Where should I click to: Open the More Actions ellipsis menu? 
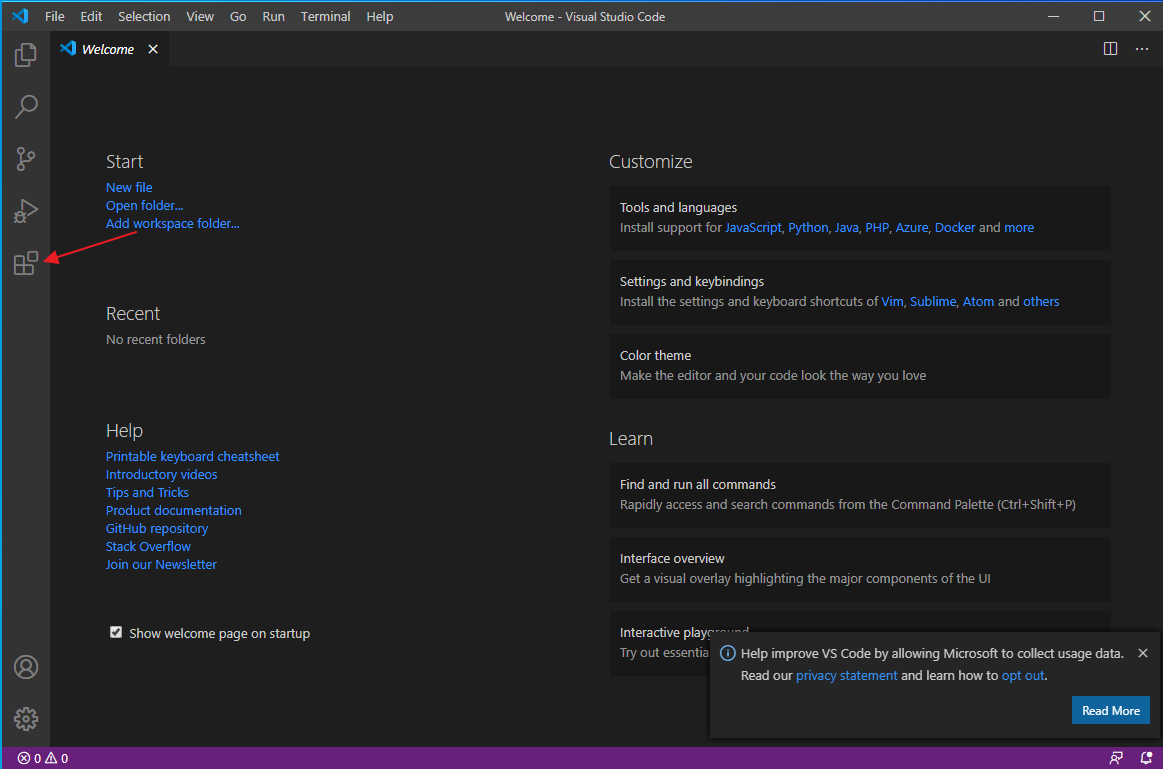coord(1141,49)
